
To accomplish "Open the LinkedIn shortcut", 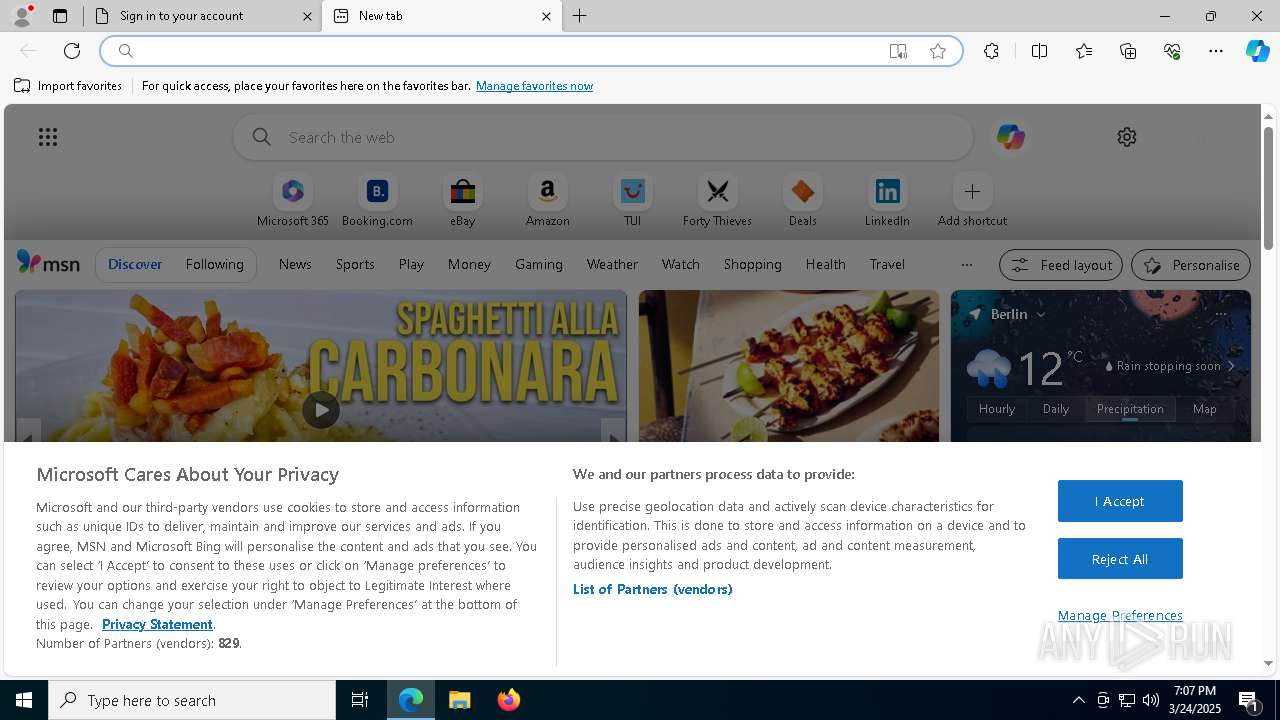I will pyautogui.click(x=887, y=201).
